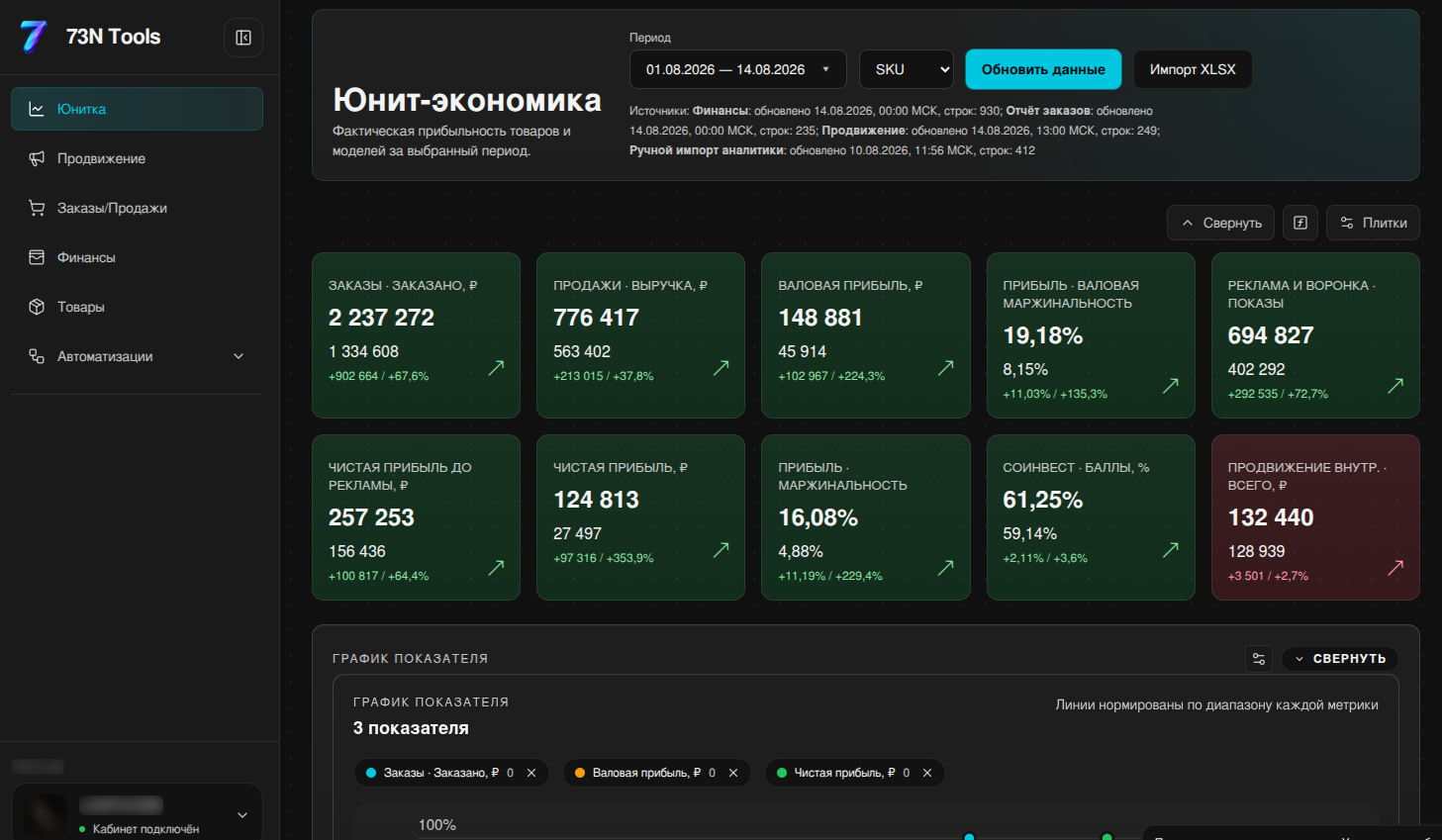The image size is (1442, 840).
Task: Collapse tiles with Свернуть button
Action: [x=1221, y=223]
